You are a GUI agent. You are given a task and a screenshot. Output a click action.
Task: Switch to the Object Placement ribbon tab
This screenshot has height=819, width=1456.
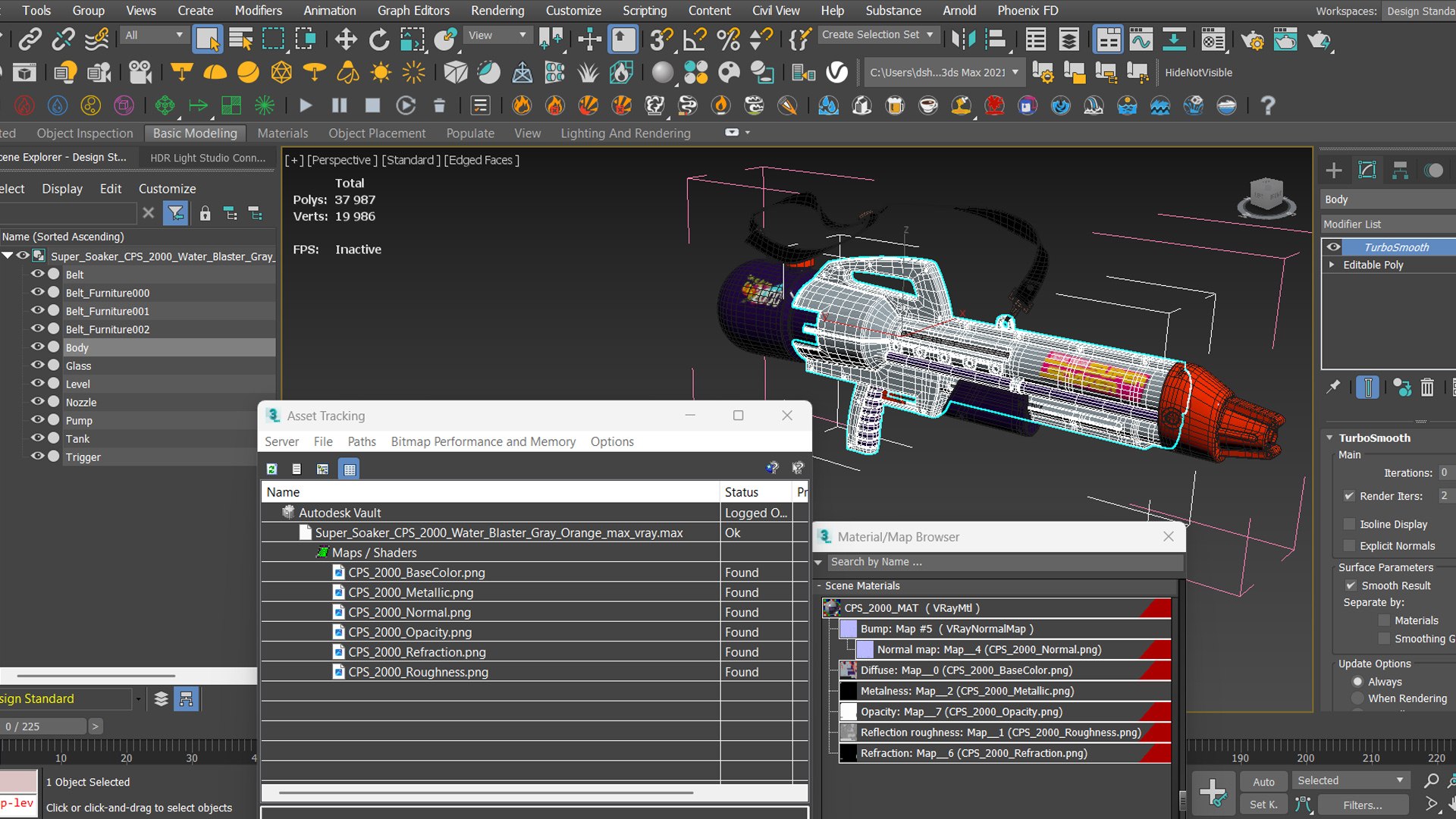click(377, 133)
